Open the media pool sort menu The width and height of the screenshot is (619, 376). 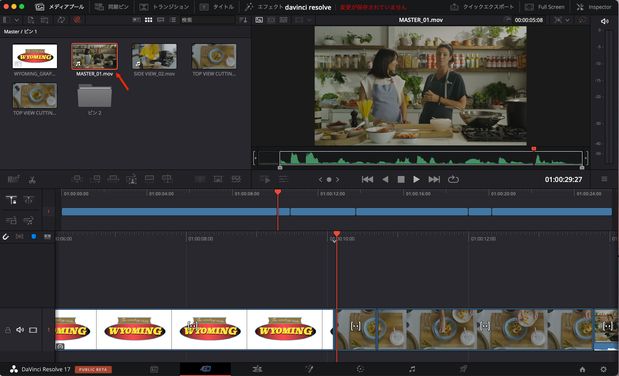(244, 20)
